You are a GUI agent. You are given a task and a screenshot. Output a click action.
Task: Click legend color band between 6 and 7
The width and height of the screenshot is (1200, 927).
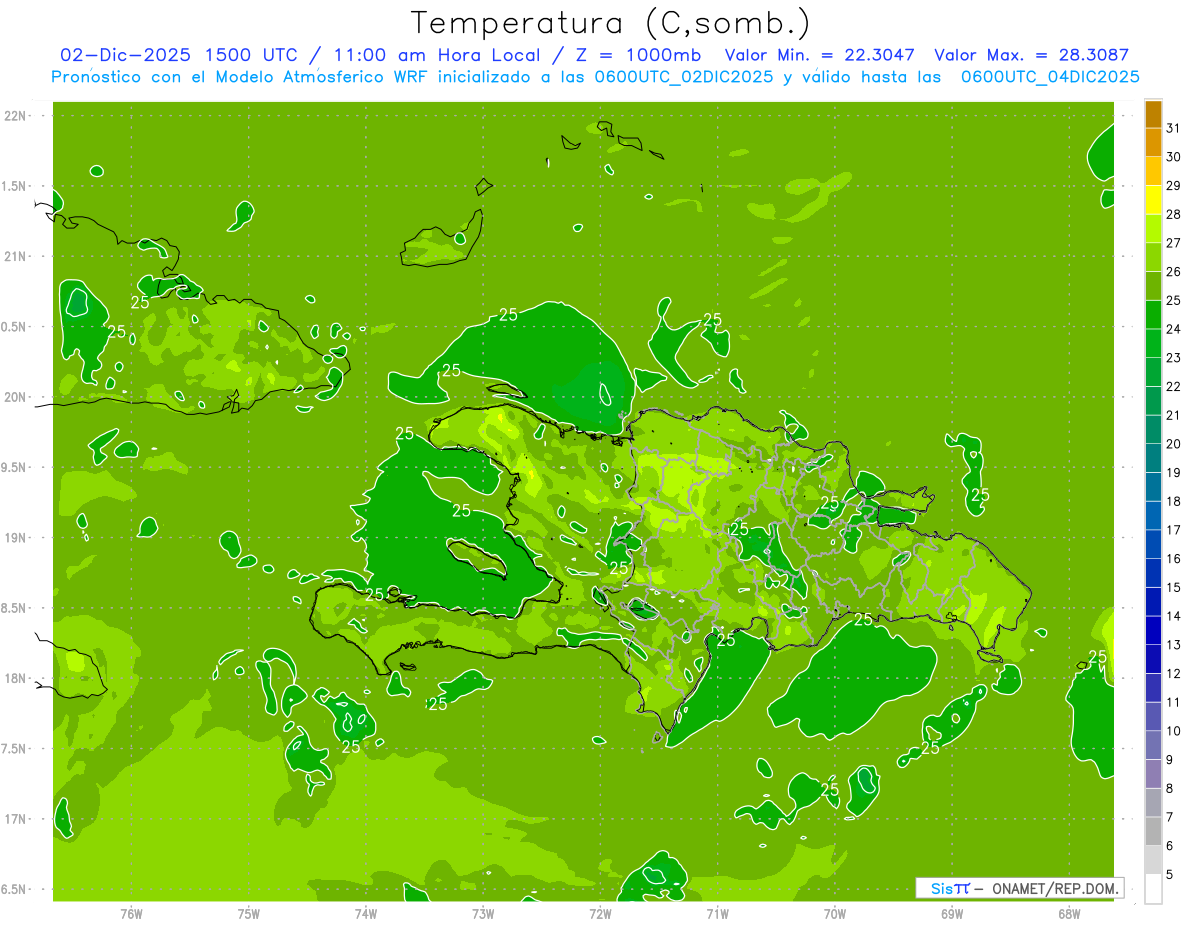1153,831
